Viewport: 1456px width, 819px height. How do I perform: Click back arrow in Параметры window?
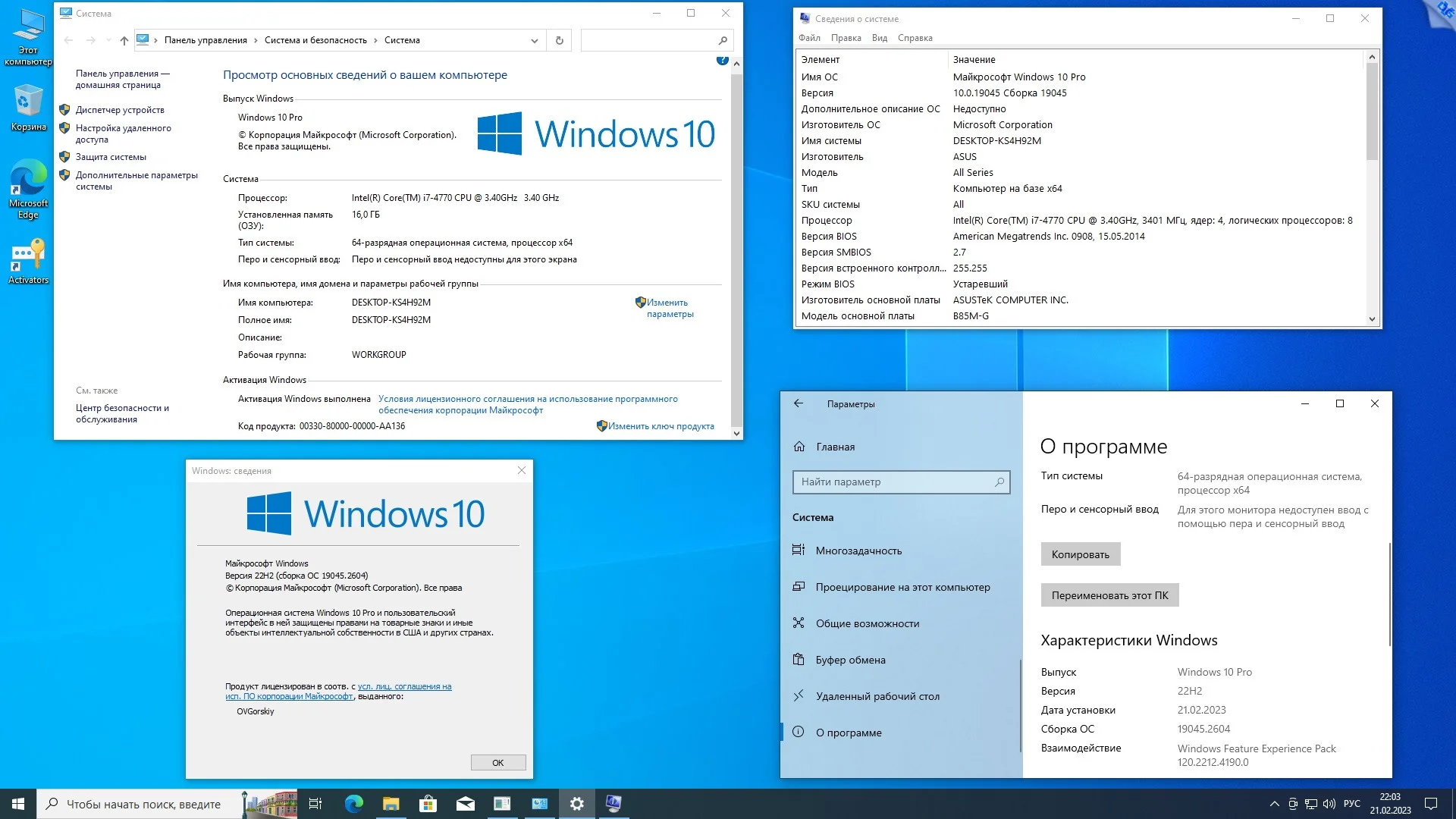pyautogui.click(x=799, y=403)
